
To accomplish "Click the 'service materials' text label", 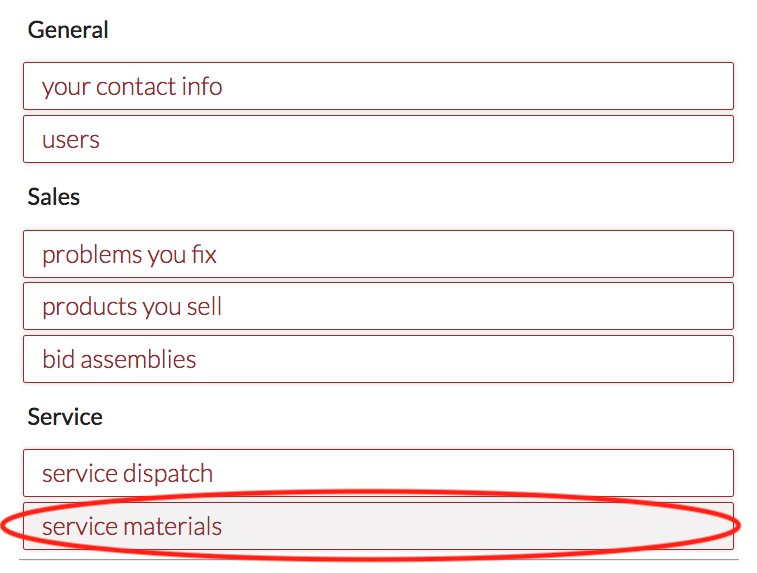I will [132, 526].
